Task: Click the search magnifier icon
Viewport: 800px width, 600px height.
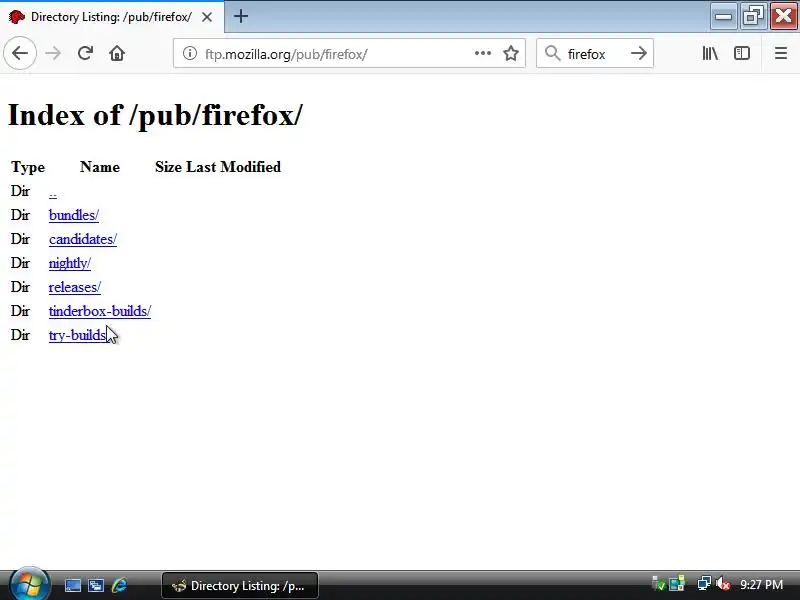Action: [x=552, y=53]
